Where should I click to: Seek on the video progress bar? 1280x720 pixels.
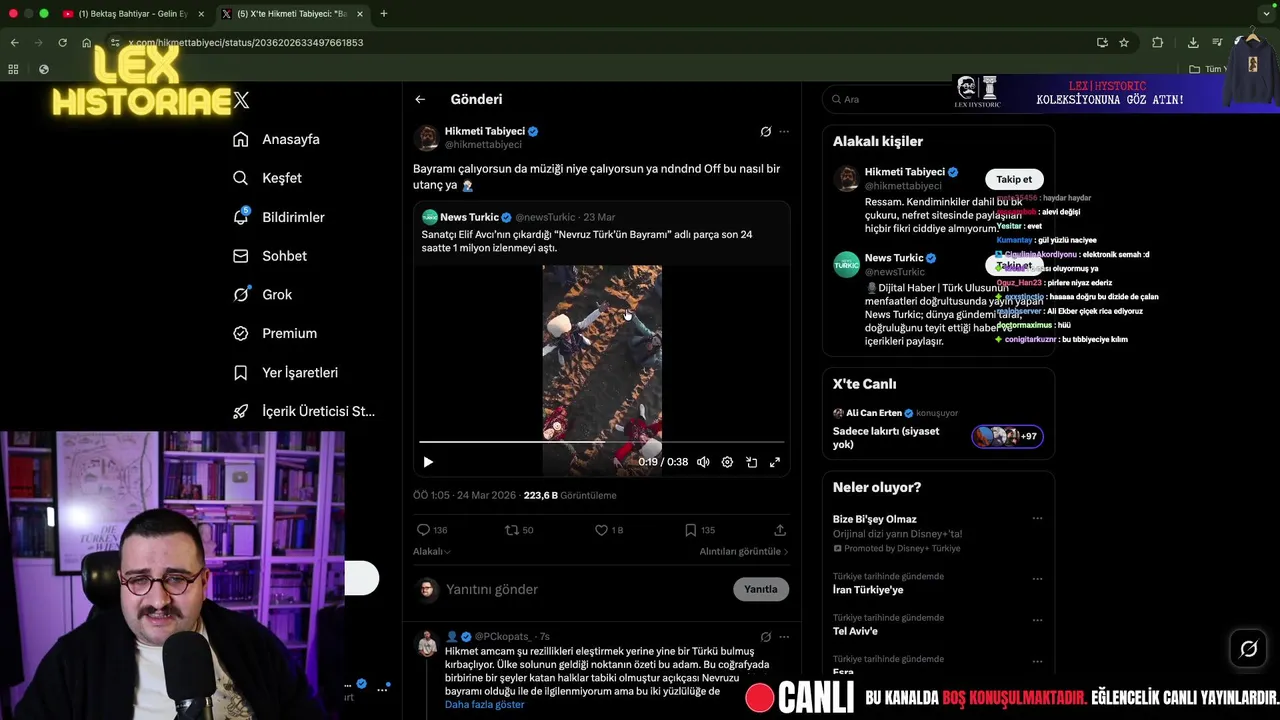(x=601, y=441)
